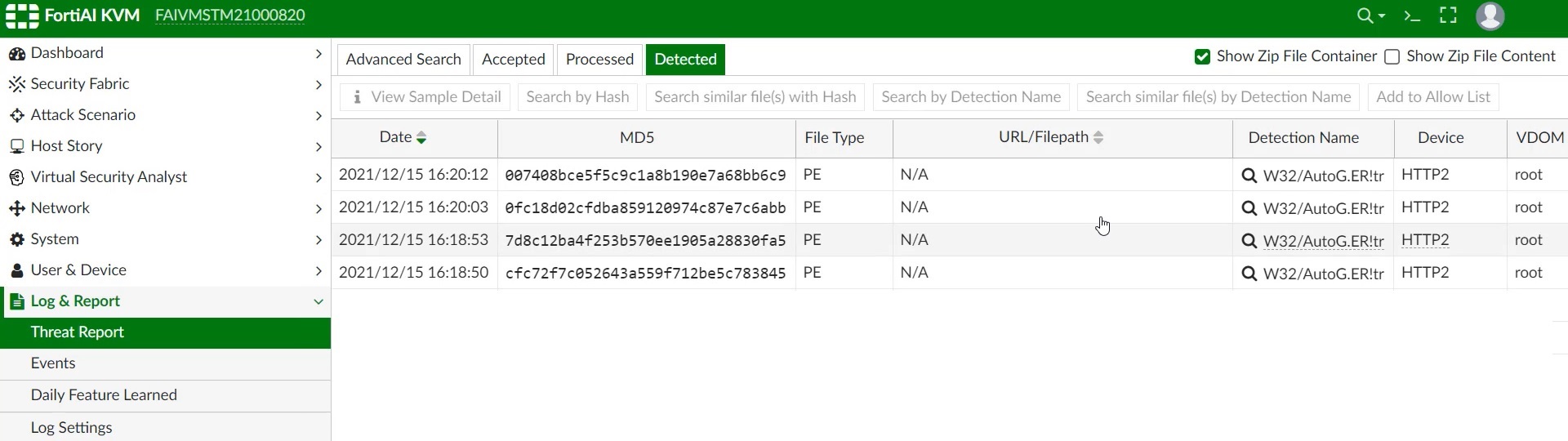This screenshot has height=441, width=1568.
Task: Click the Add to Allow List button
Action: click(x=1432, y=97)
